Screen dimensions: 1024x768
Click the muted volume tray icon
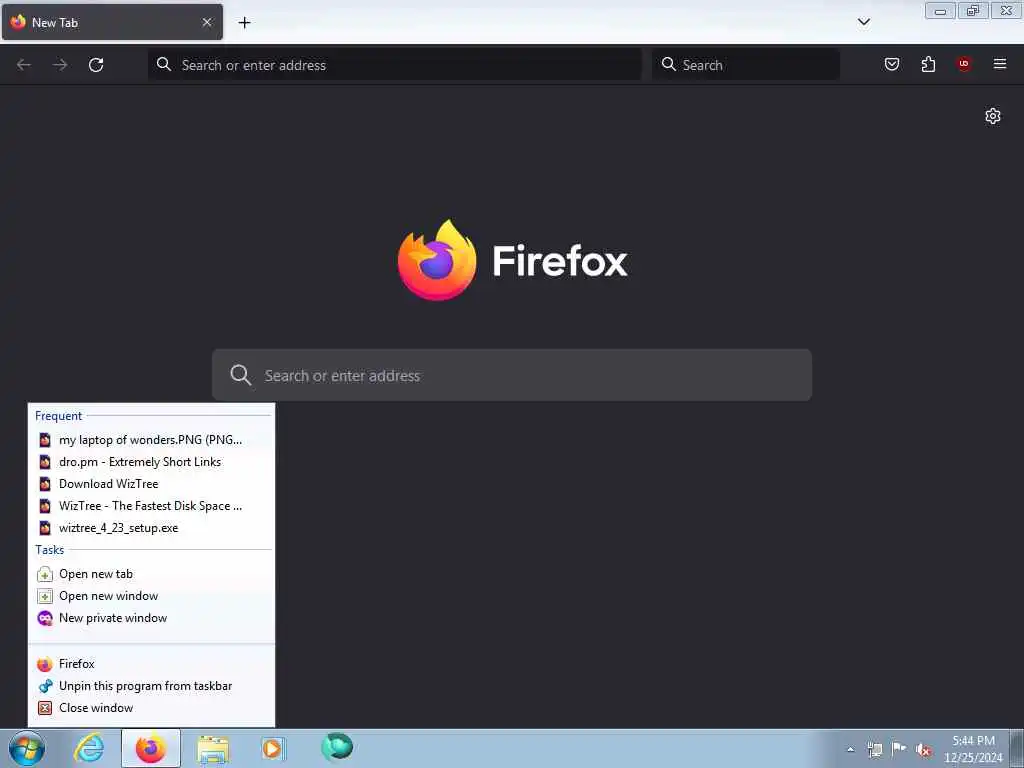923,750
